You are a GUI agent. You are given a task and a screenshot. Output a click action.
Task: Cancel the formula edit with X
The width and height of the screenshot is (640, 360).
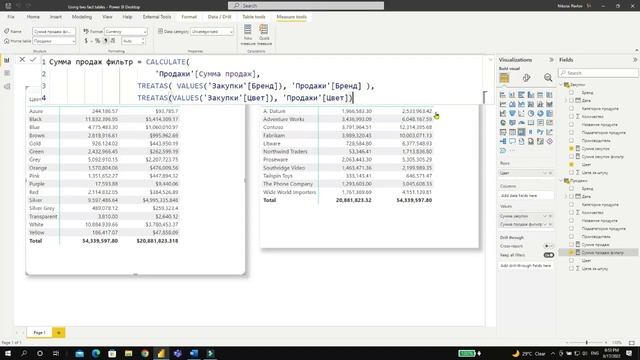[22, 60]
